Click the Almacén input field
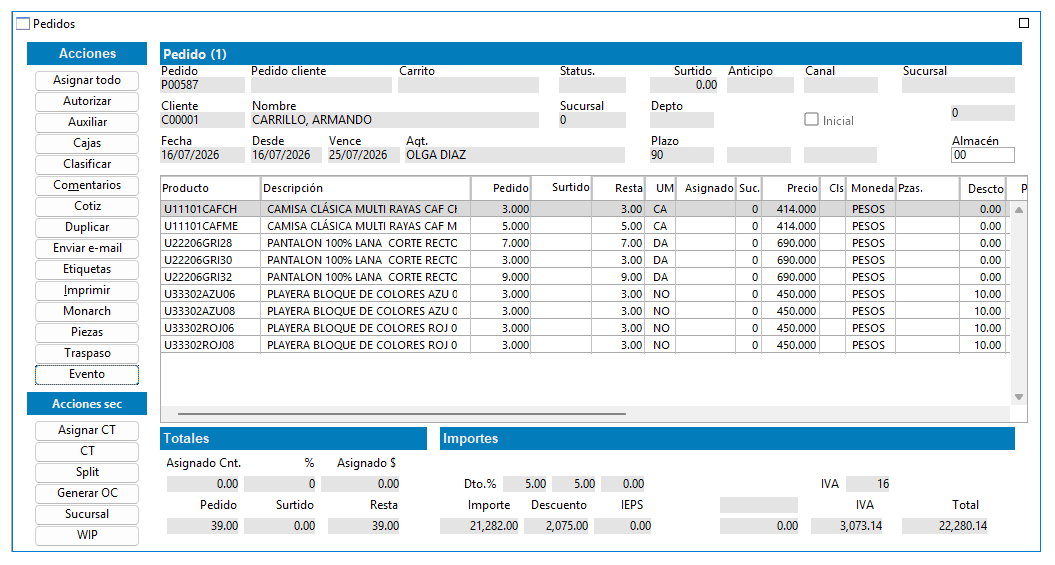The image size is (1055, 565). (x=982, y=155)
